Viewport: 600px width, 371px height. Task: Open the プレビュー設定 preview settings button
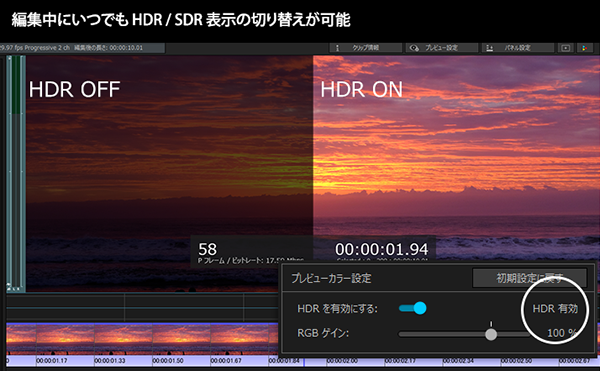pos(441,48)
